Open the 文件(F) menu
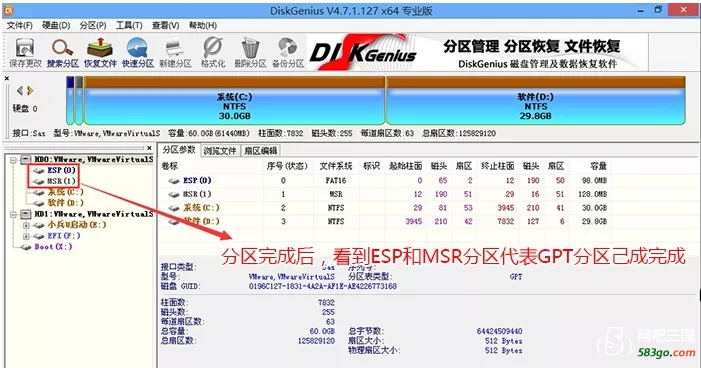Screen dimensions: 701x368 [x=20, y=25]
